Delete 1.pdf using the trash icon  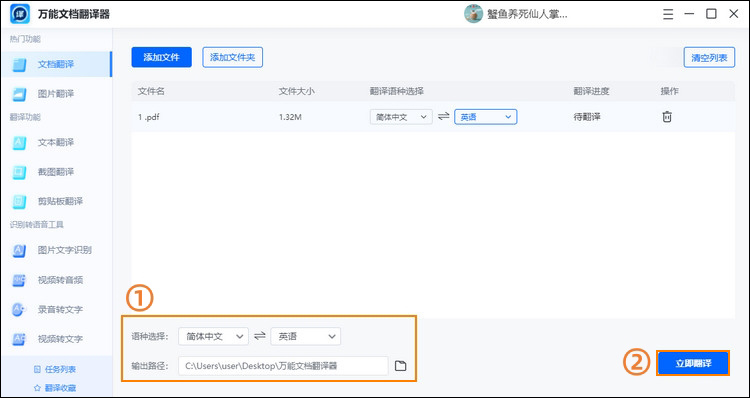(x=667, y=117)
